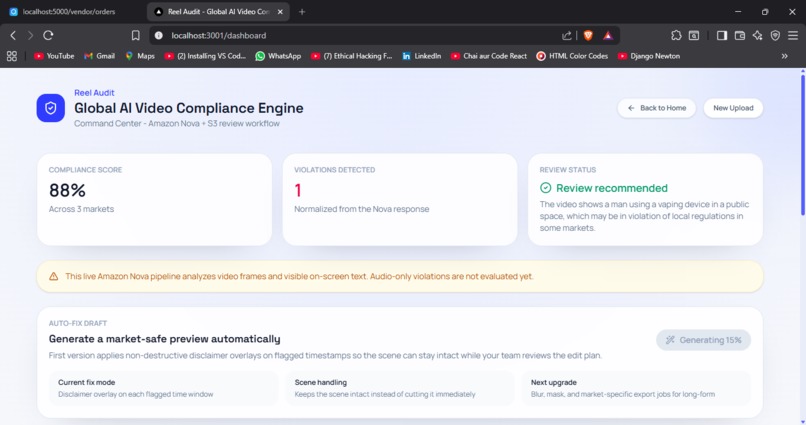This screenshot has width=806, height=425.
Task: Click the Violations Detected count 1
Action: tap(298, 191)
